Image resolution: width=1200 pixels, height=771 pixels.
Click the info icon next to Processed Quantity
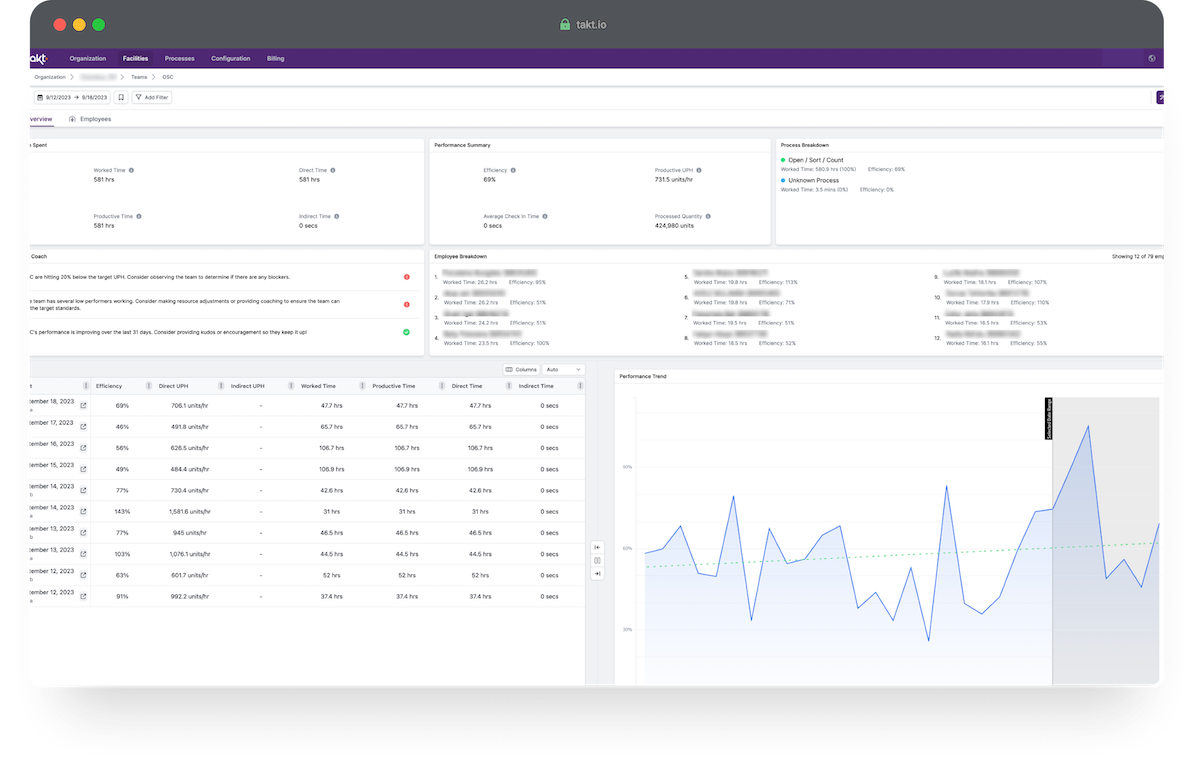tap(707, 216)
